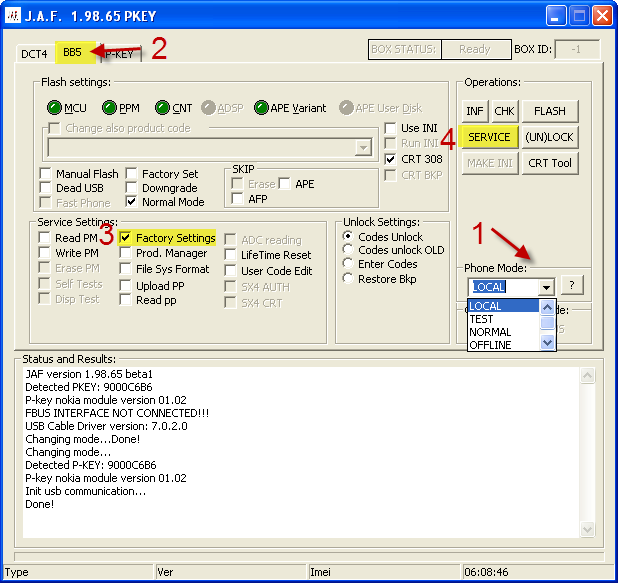
Task: Click the BOX STATUS Ready field
Action: click(476, 49)
